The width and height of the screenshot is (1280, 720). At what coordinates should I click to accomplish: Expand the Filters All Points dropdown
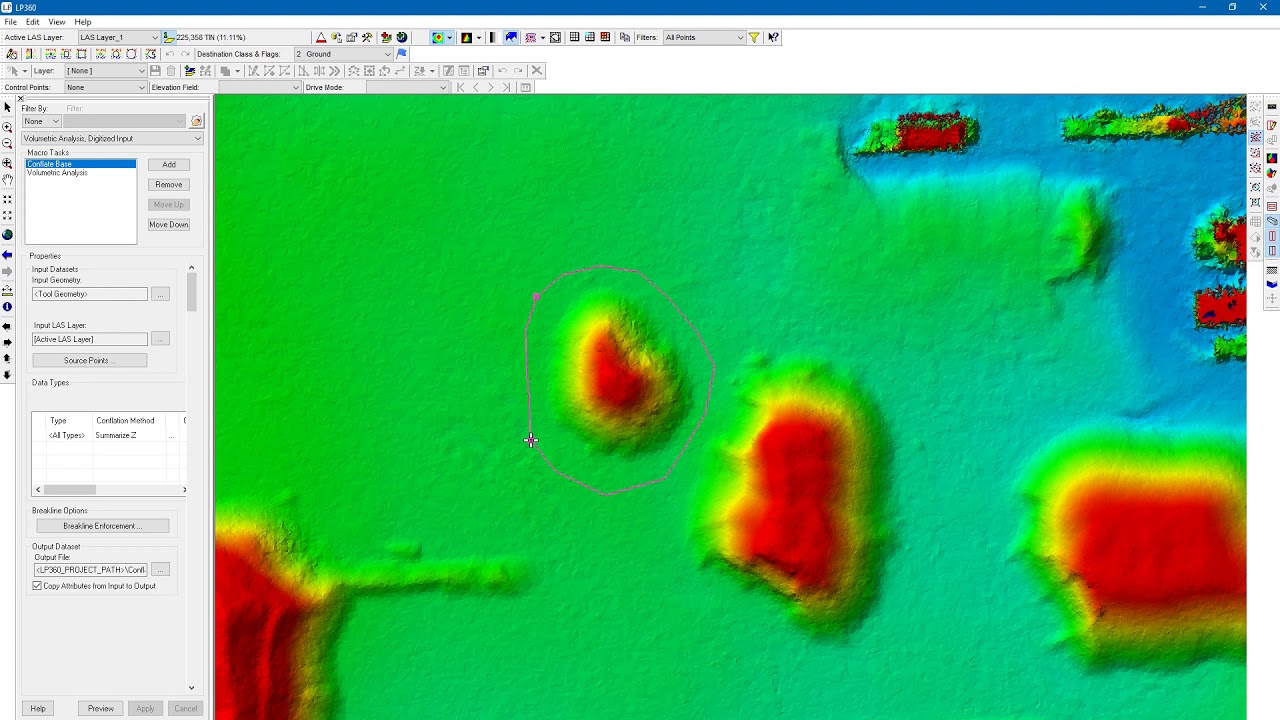coord(704,38)
